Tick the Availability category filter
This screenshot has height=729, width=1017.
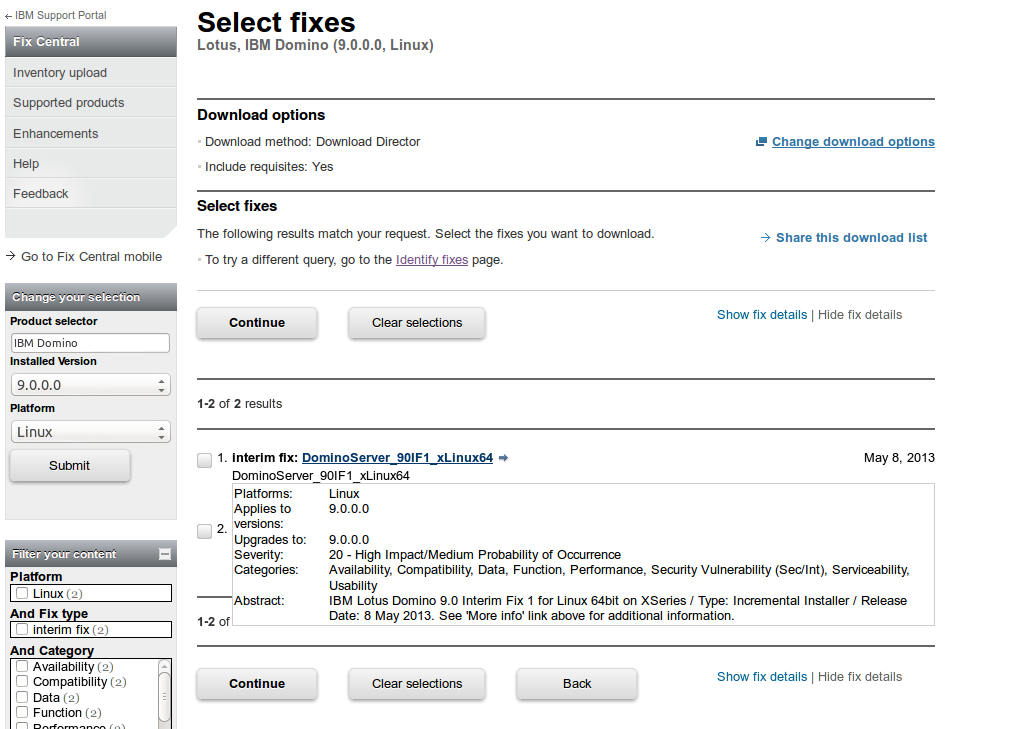point(22,666)
